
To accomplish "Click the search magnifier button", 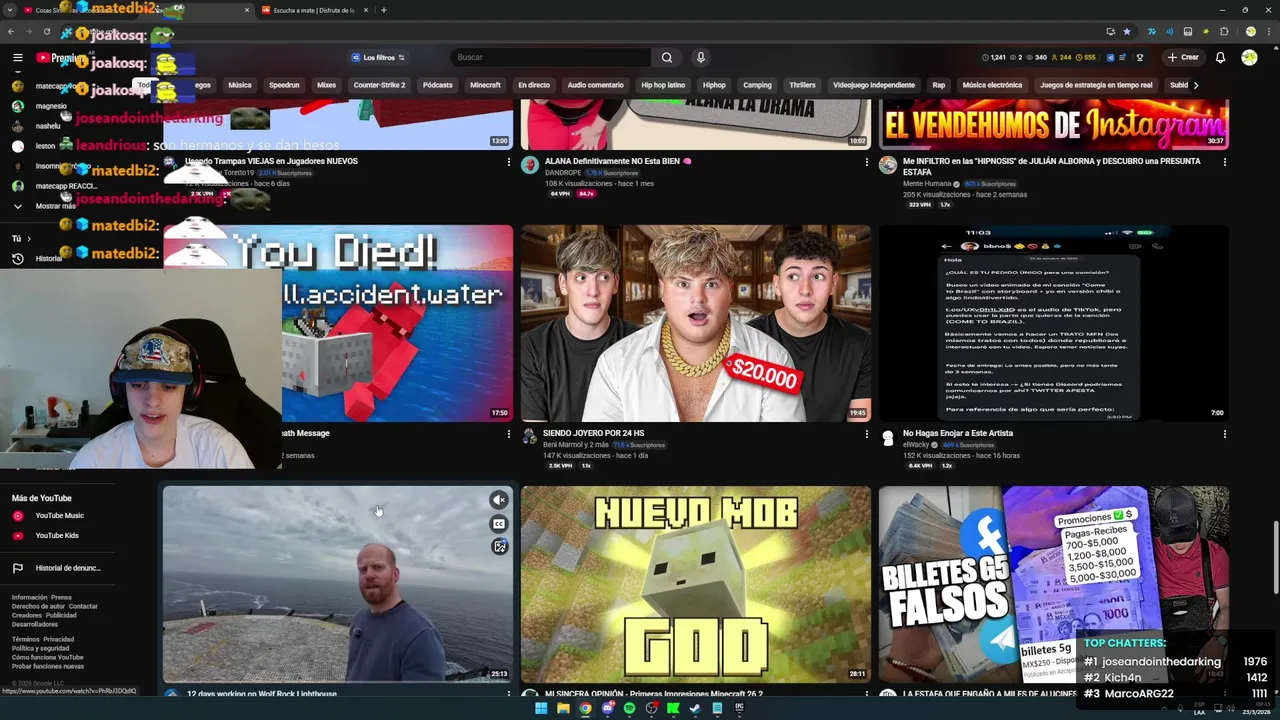I will click(x=667, y=58).
